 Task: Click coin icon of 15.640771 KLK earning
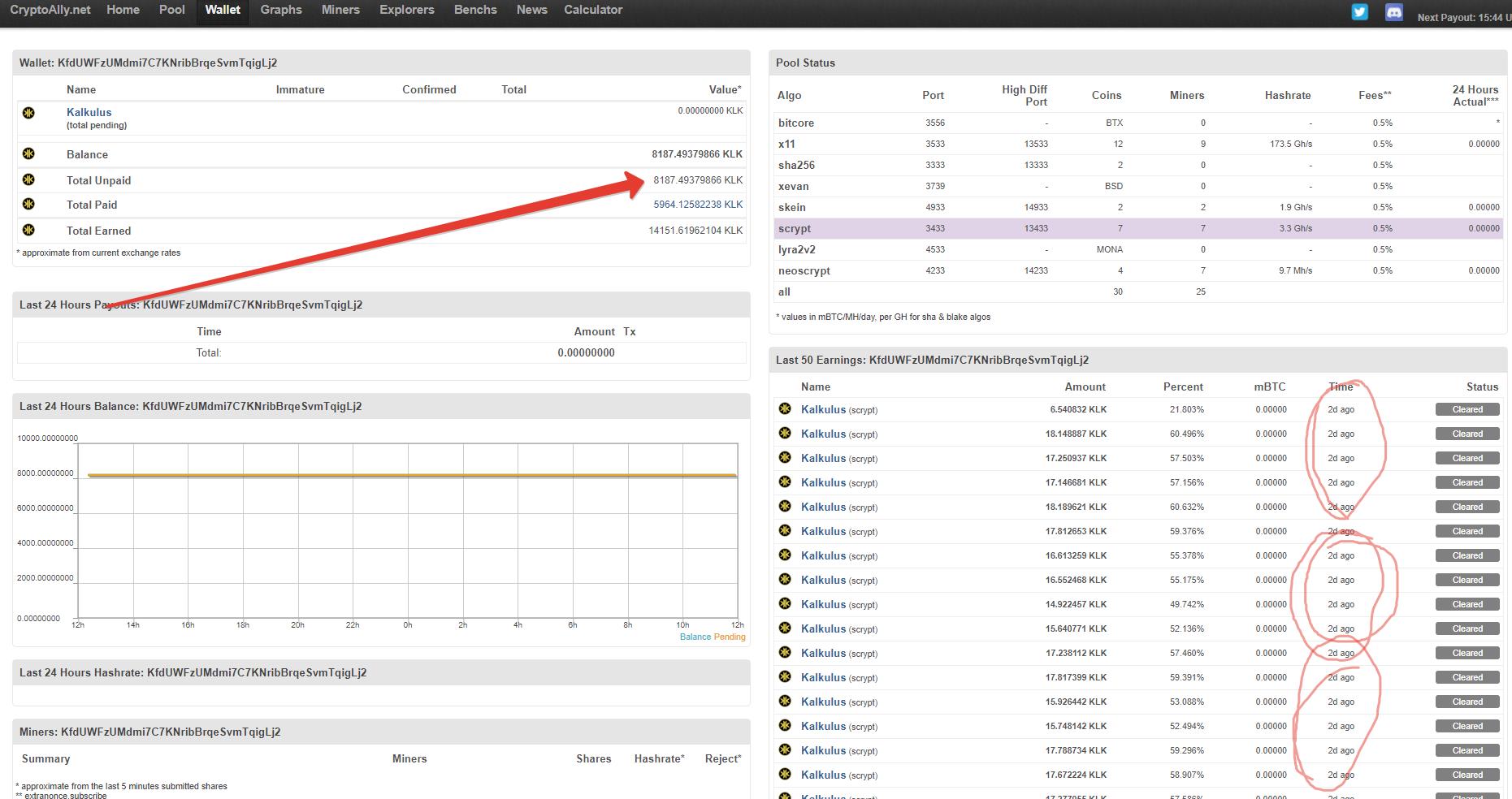[x=785, y=628]
